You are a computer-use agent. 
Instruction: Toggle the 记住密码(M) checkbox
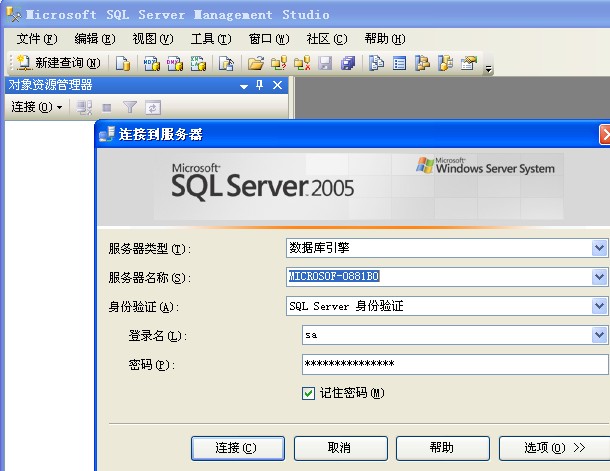coord(308,393)
